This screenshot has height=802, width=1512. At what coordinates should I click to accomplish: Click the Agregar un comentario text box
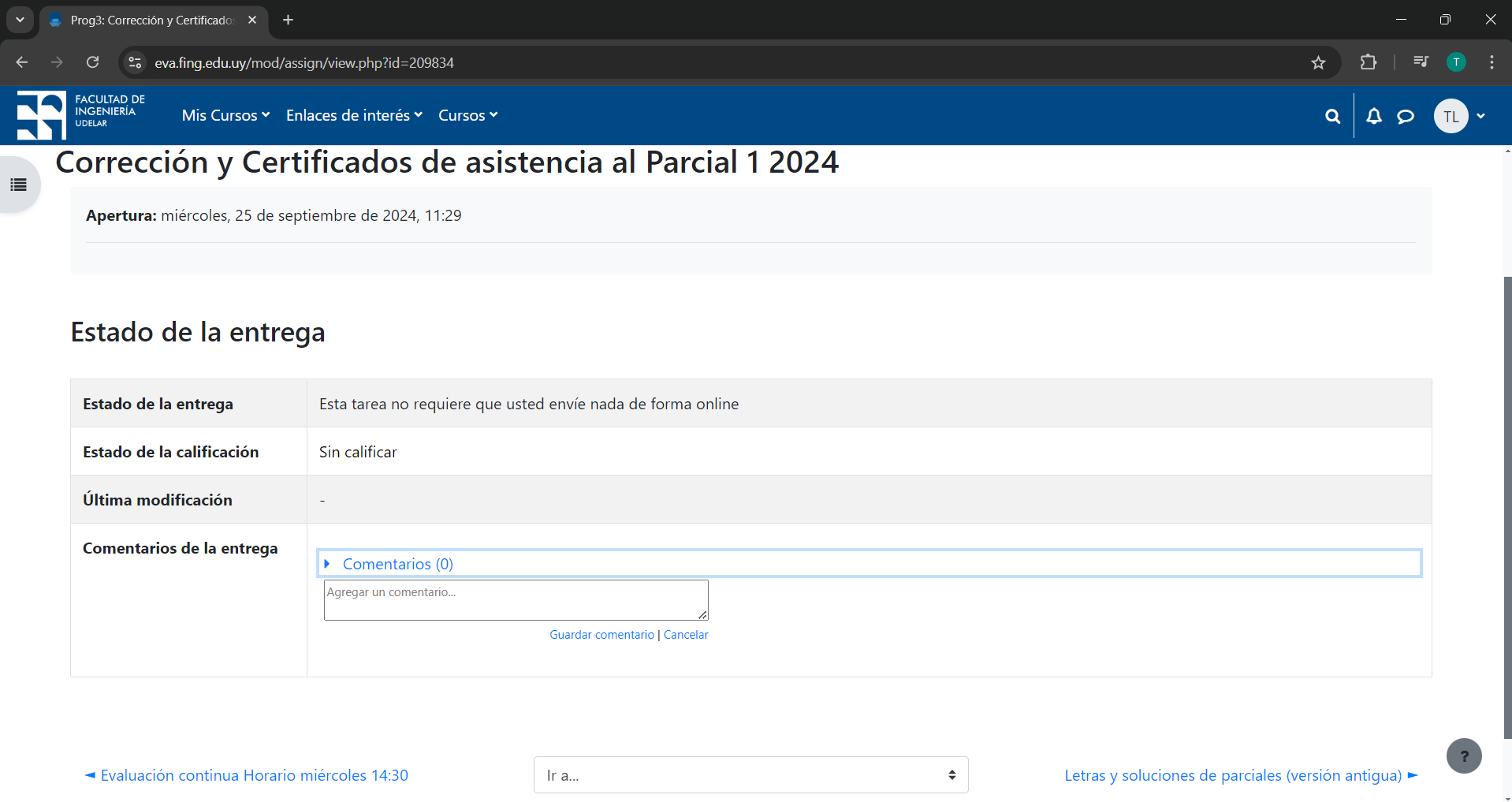[x=516, y=600]
